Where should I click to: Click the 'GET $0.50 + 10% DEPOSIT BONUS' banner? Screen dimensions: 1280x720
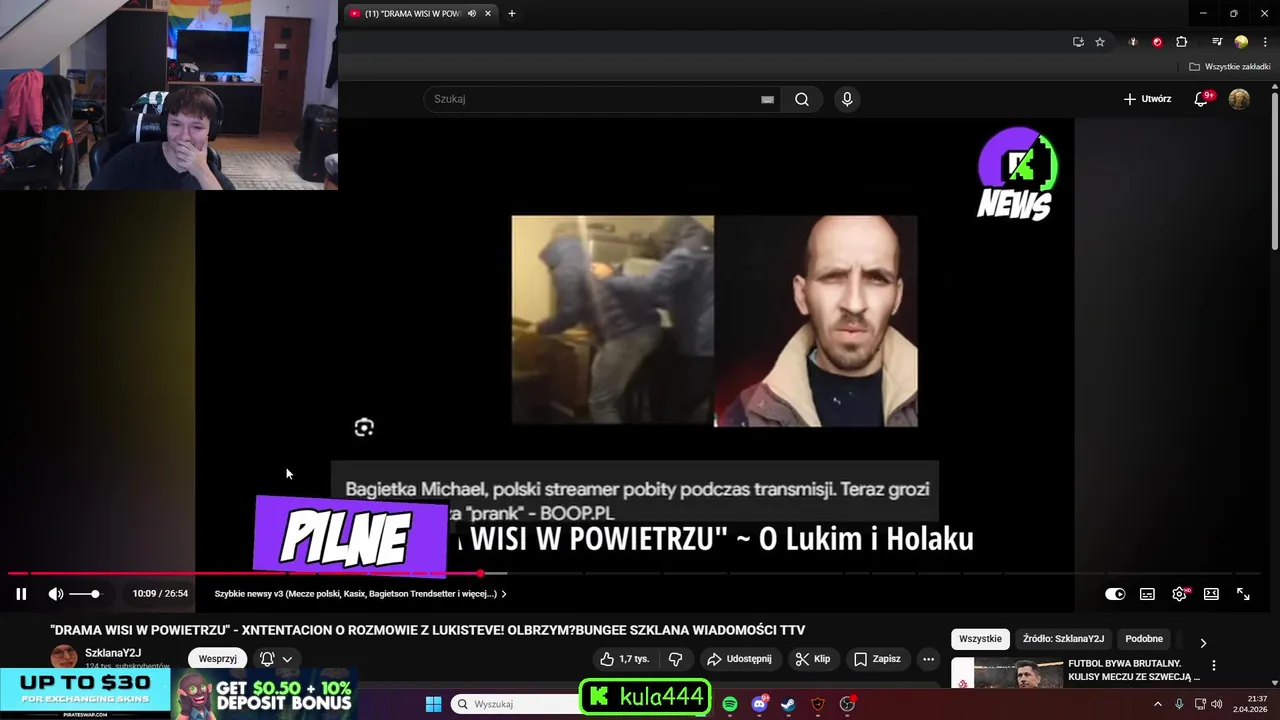265,694
